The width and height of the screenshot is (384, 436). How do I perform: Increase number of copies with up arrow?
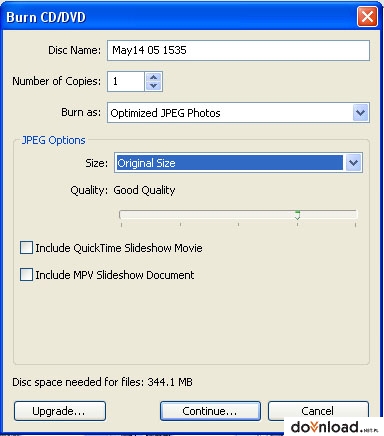(x=153, y=77)
